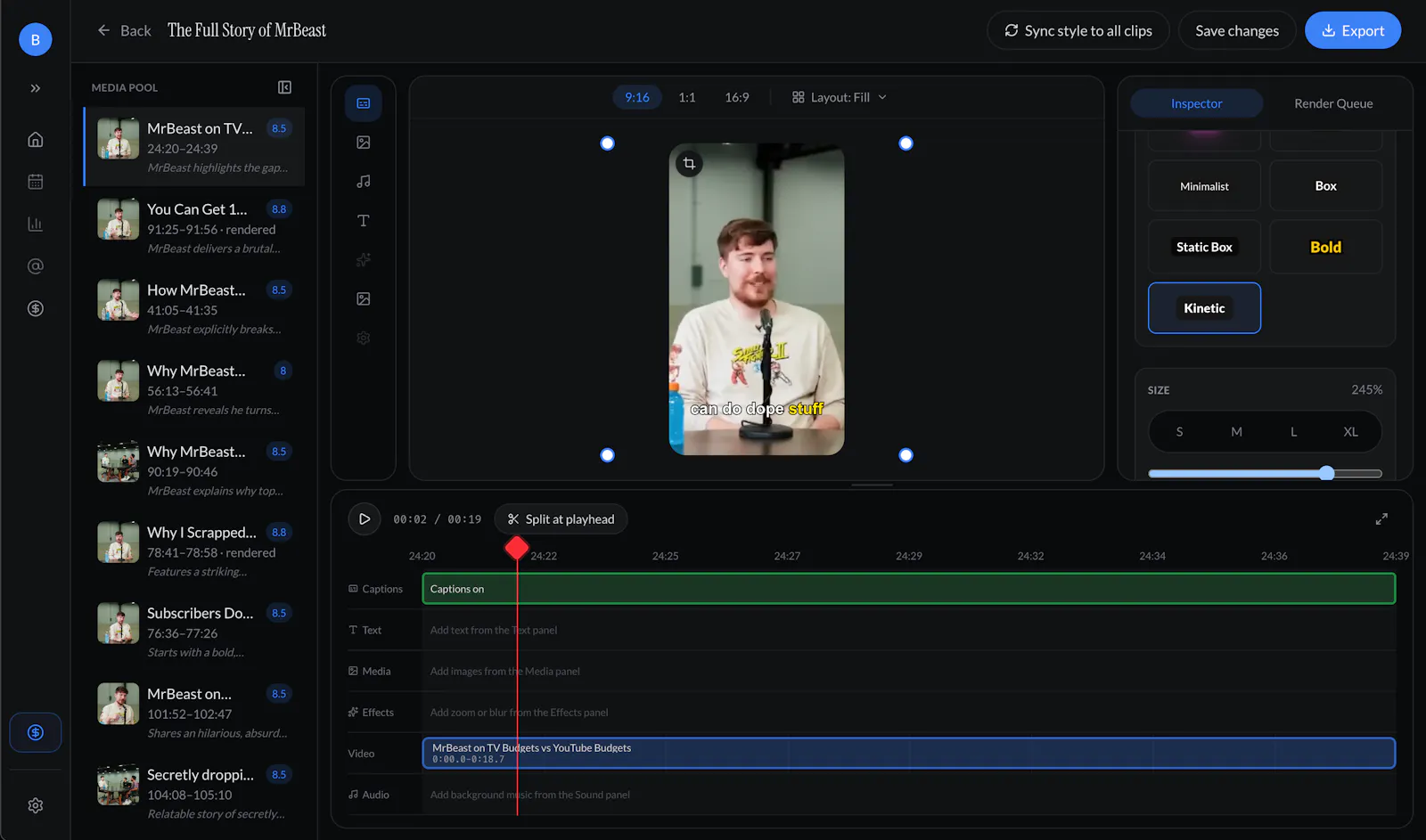
Task: Select MrBeast on TV Budgets video clip
Action: click(908, 754)
